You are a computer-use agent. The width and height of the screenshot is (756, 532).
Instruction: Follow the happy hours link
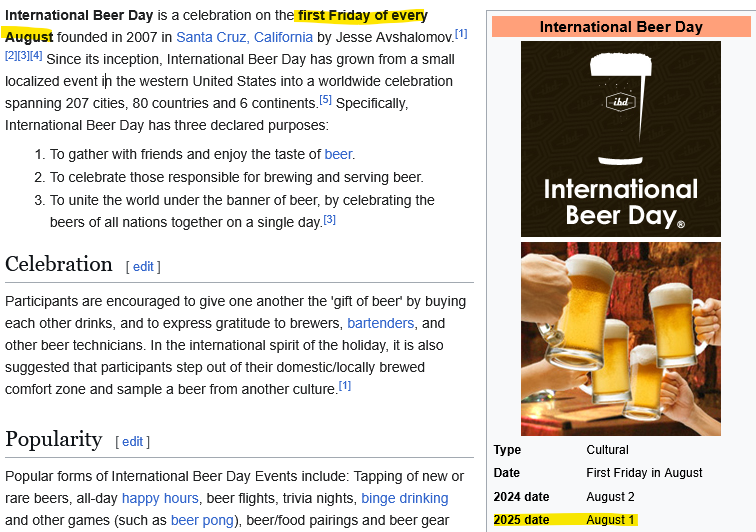point(160,498)
